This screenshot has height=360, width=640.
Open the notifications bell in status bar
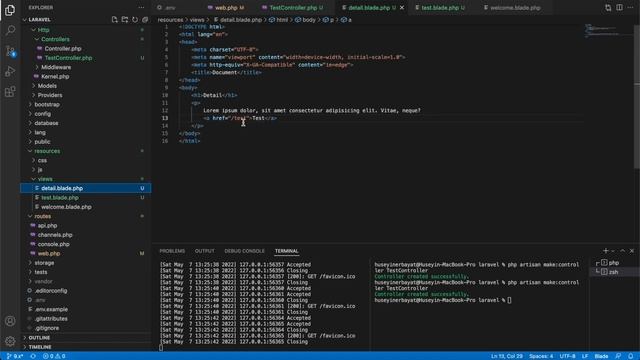[x=631, y=356]
